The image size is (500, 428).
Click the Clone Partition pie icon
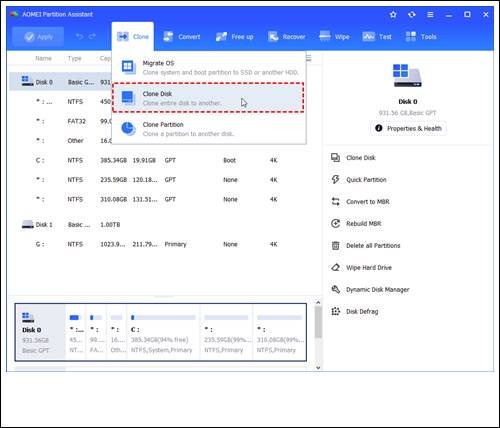[x=128, y=129]
